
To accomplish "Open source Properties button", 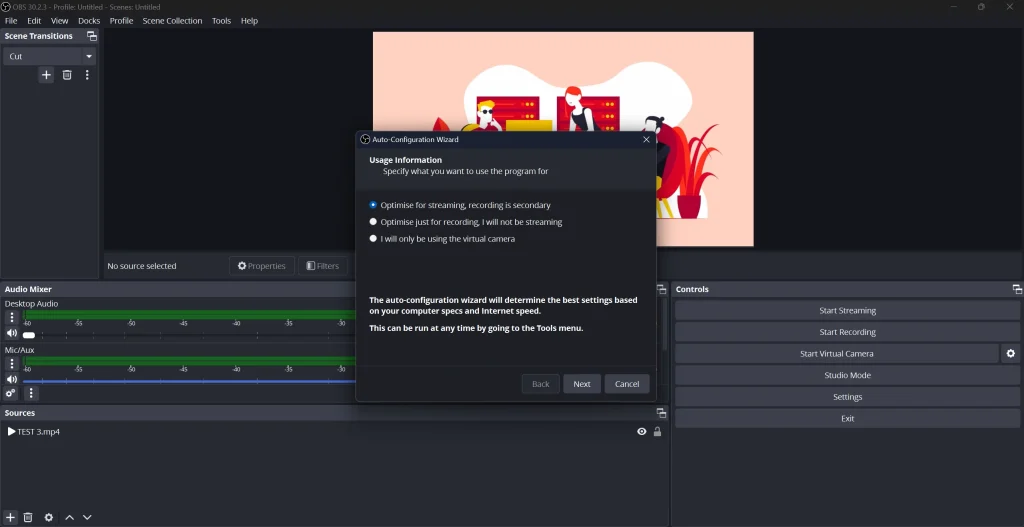I will (262, 266).
